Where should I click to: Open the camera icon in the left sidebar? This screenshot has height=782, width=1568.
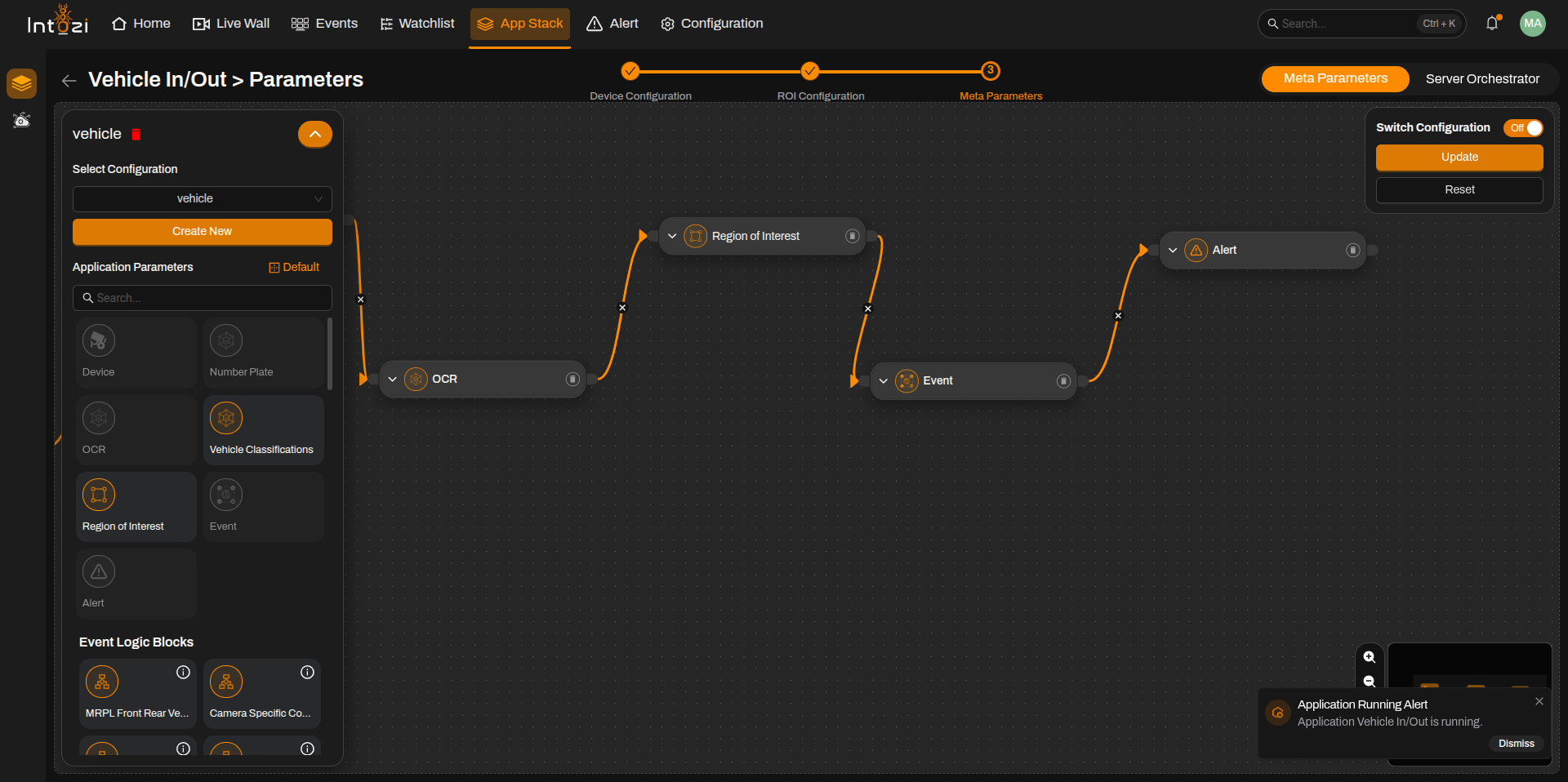tap(22, 121)
